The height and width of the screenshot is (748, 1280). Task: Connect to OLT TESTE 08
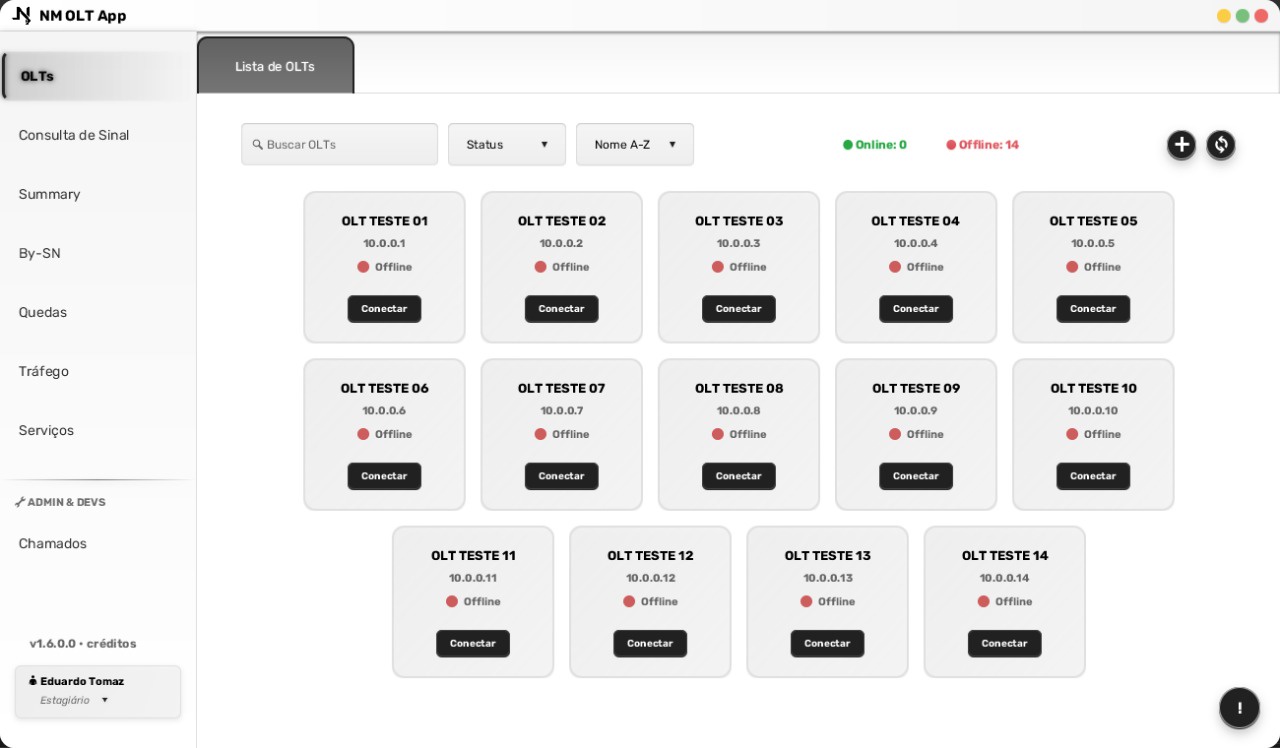click(738, 476)
